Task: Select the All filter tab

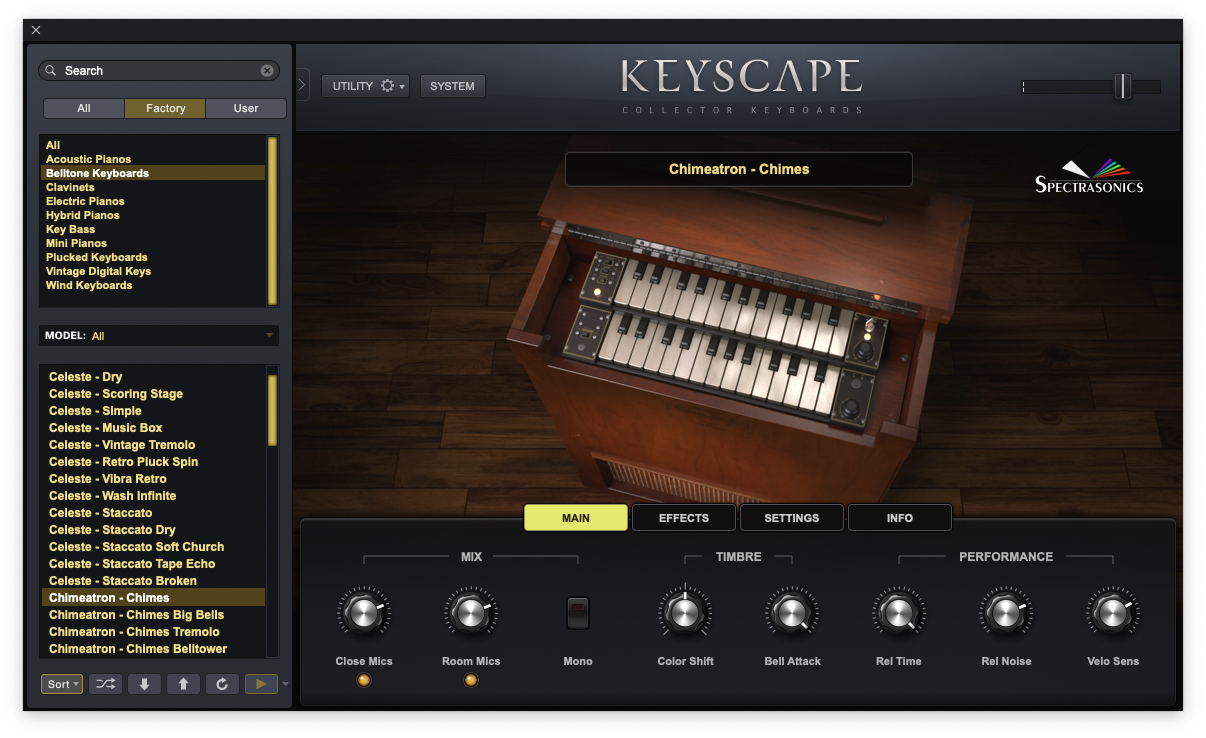Action: coord(84,108)
